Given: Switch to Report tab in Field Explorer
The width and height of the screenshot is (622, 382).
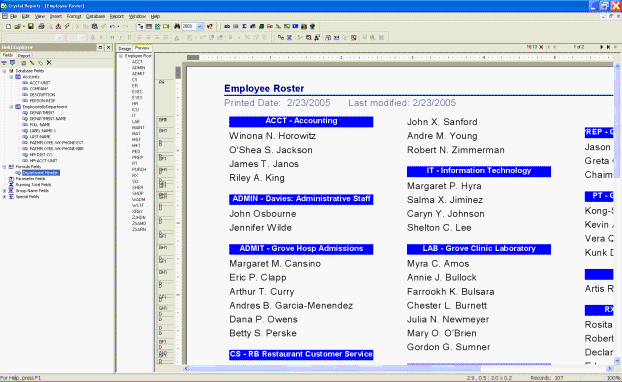Looking at the screenshot, I should pyautogui.click(x=24, y=56).
